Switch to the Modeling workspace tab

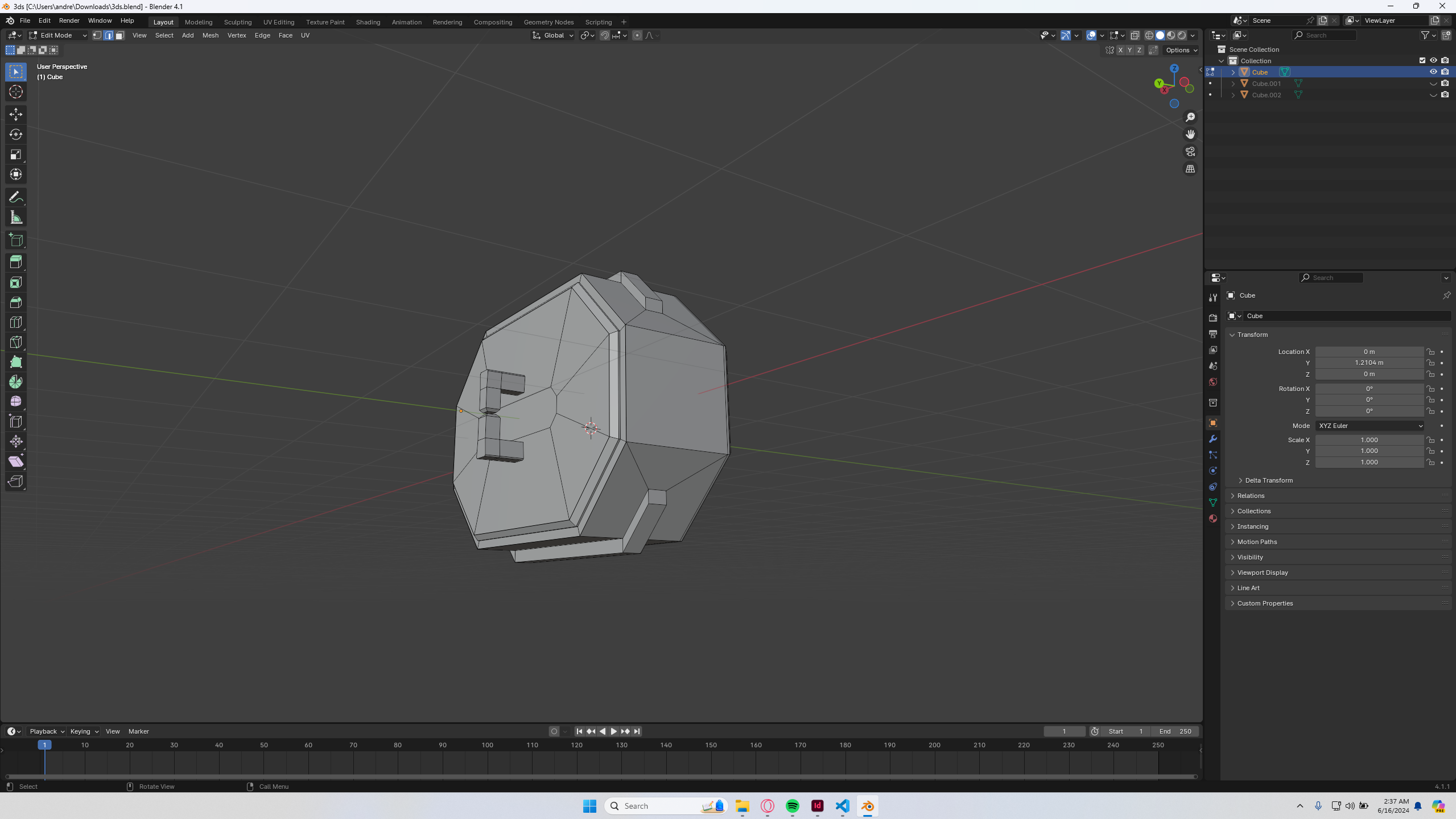(199, 22)
